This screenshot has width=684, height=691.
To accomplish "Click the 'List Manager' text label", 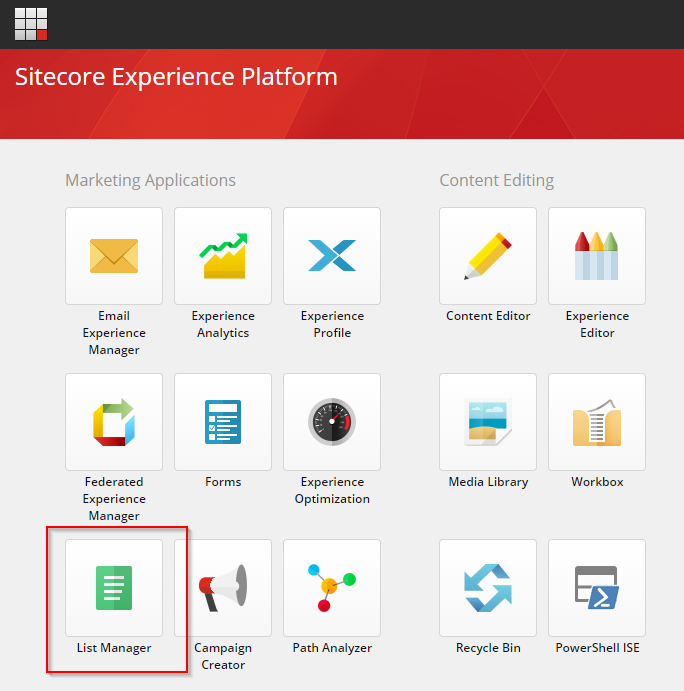I will [x=114, y=648].
